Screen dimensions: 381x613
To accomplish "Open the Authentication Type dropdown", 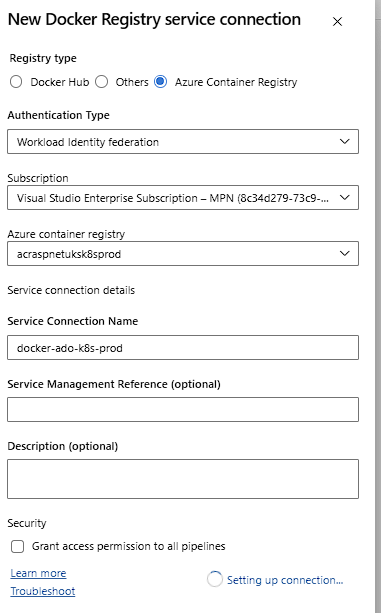I will (x=183, y=142).
